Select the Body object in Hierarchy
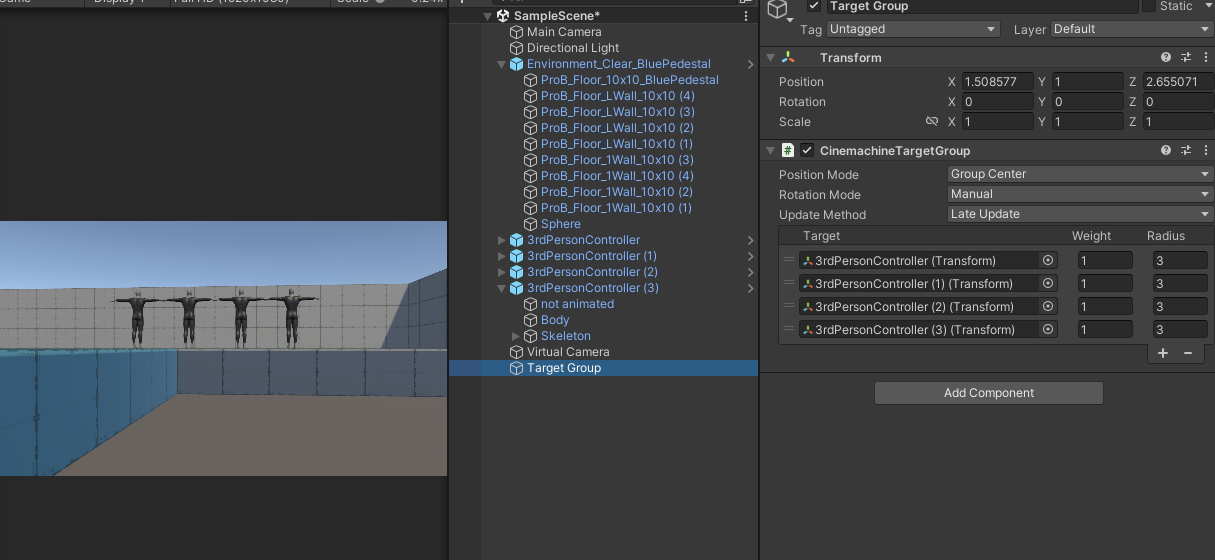Screen dimensions: 1215x560 [x=555, y=320]
